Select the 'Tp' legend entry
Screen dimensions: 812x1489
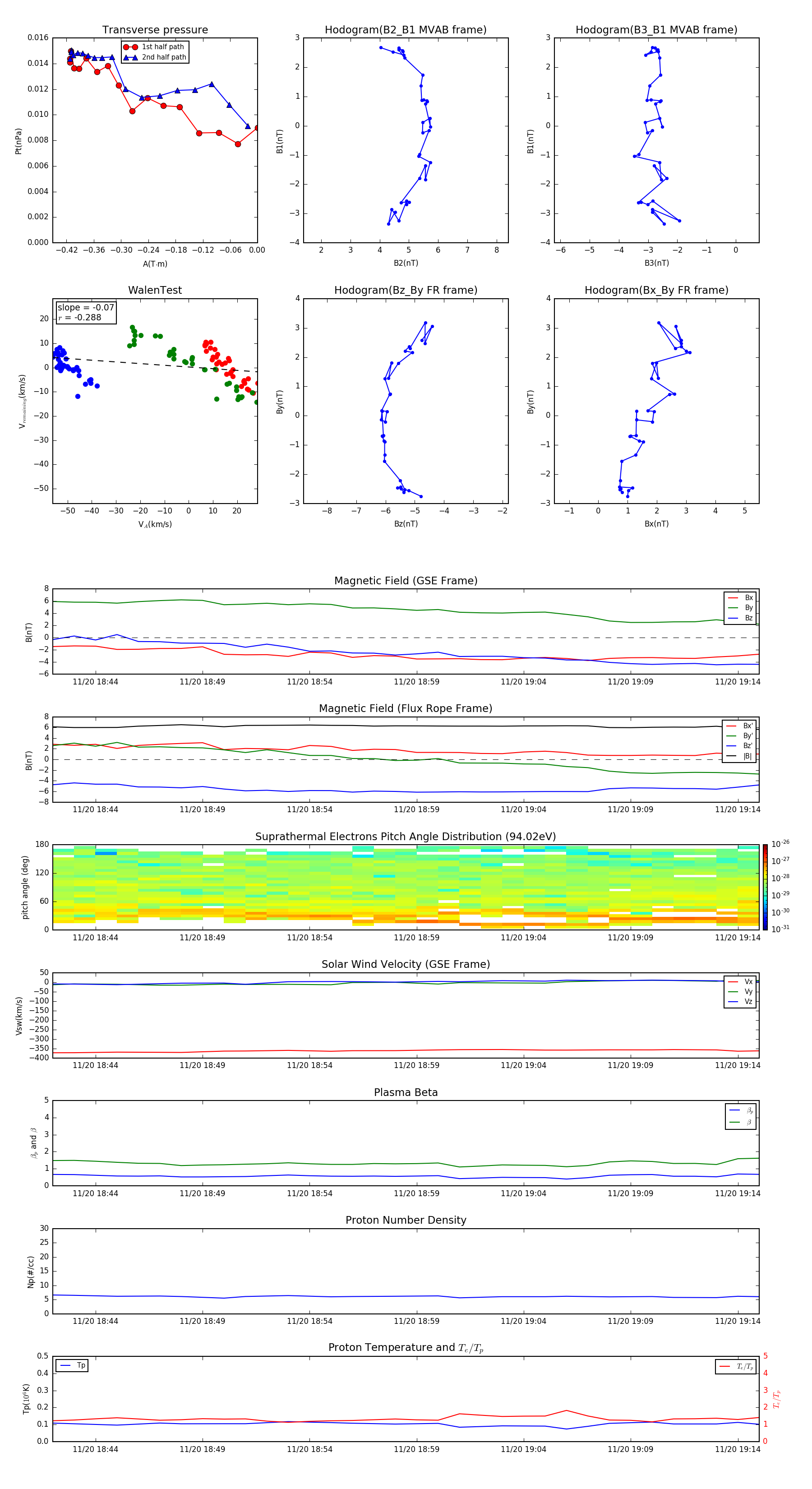72,1366
